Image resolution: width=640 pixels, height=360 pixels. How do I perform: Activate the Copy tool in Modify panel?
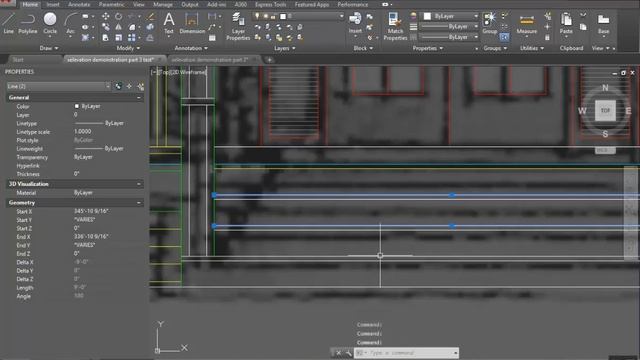(105, 27)
